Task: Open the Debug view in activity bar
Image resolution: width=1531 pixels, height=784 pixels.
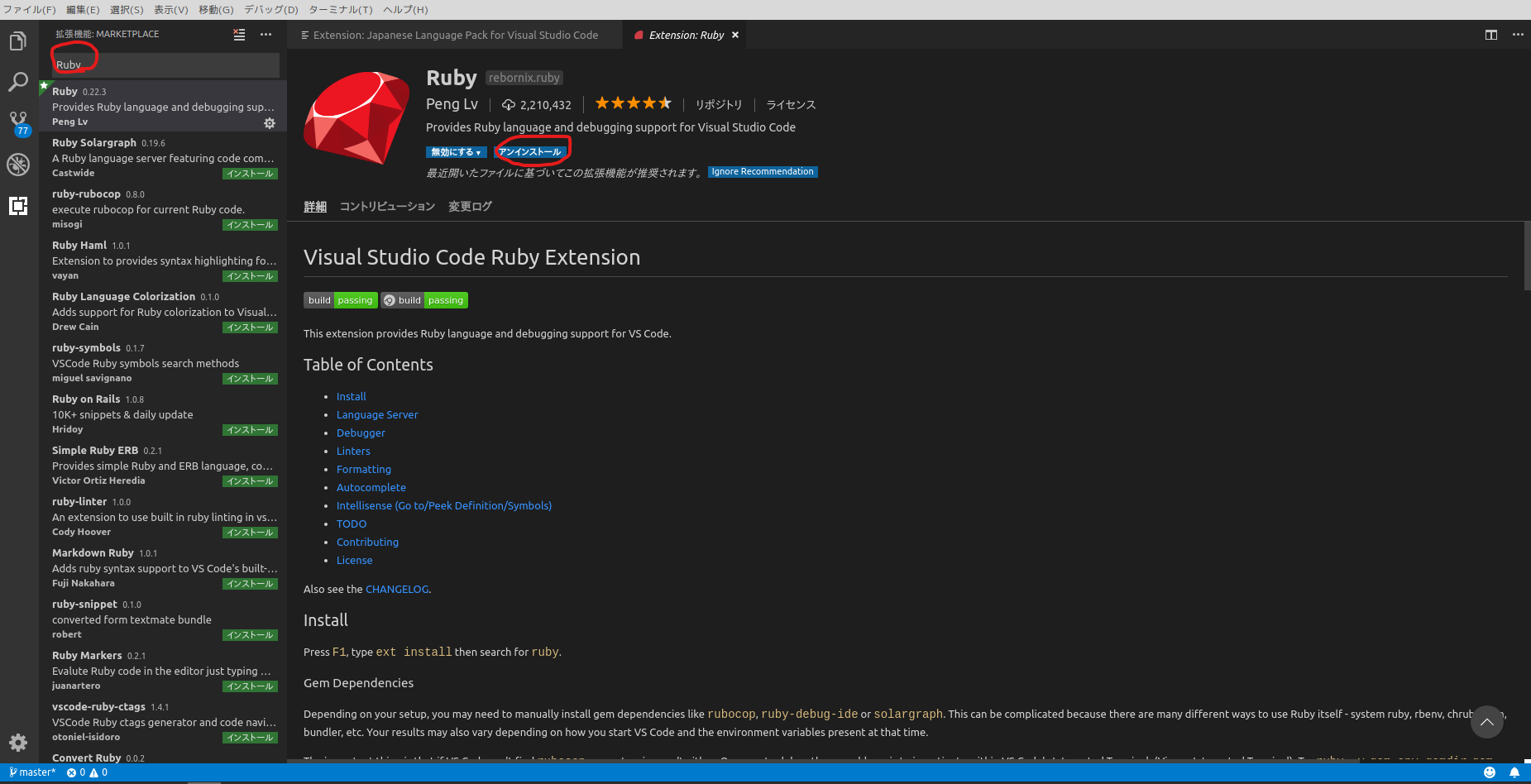Action: 18,164
